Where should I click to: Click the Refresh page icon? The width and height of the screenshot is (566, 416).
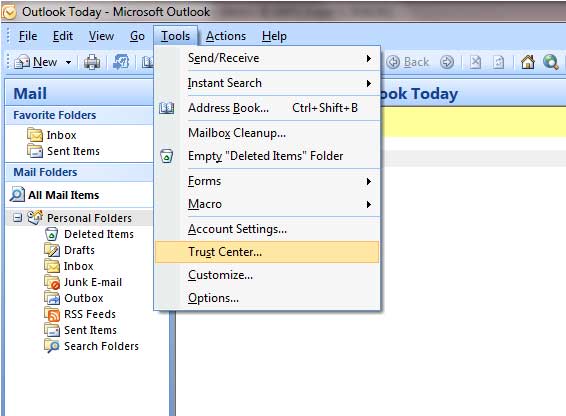pyautogui.click(x=498, y=62)
